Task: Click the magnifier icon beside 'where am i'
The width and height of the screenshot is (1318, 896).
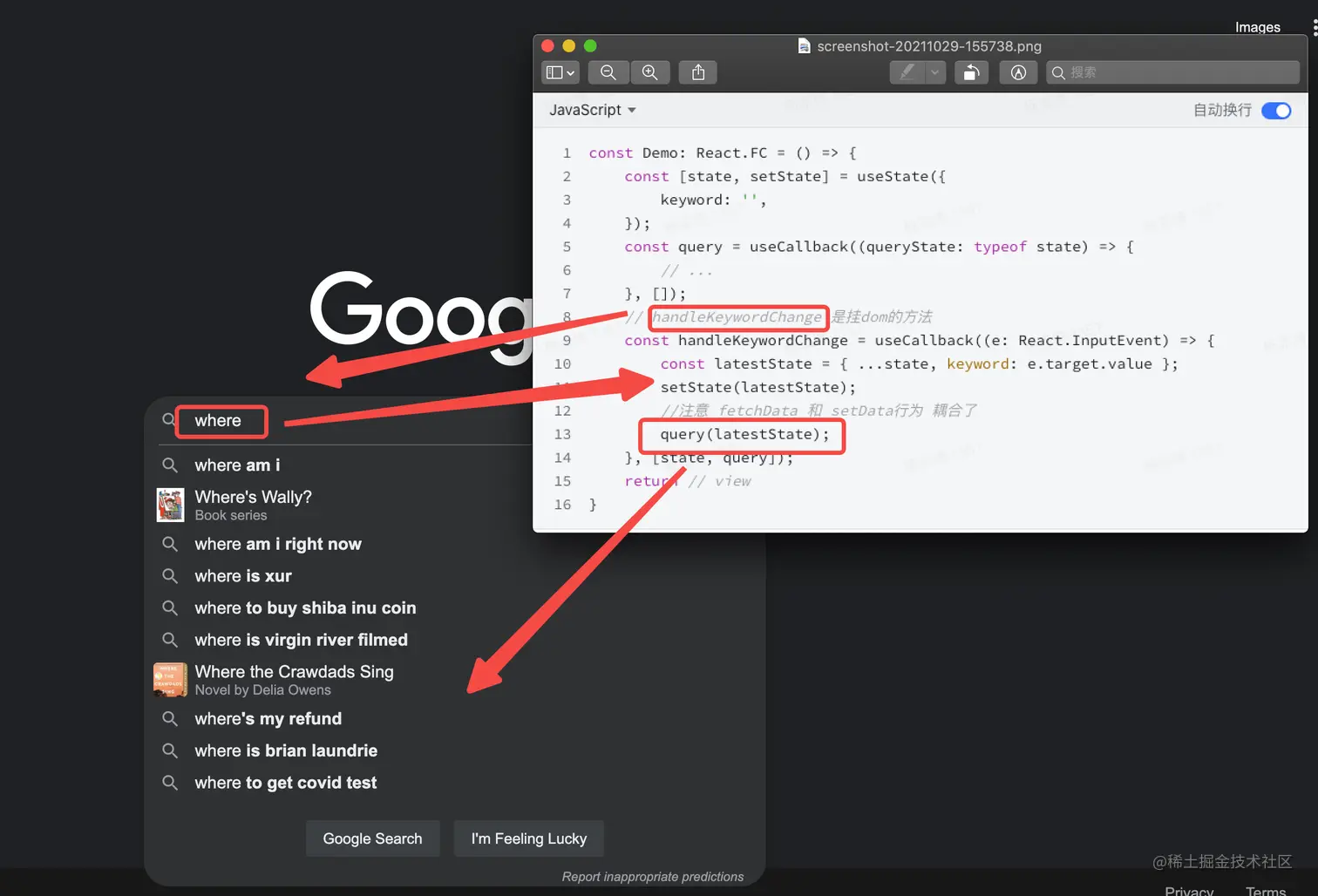Action: point(170,465)
